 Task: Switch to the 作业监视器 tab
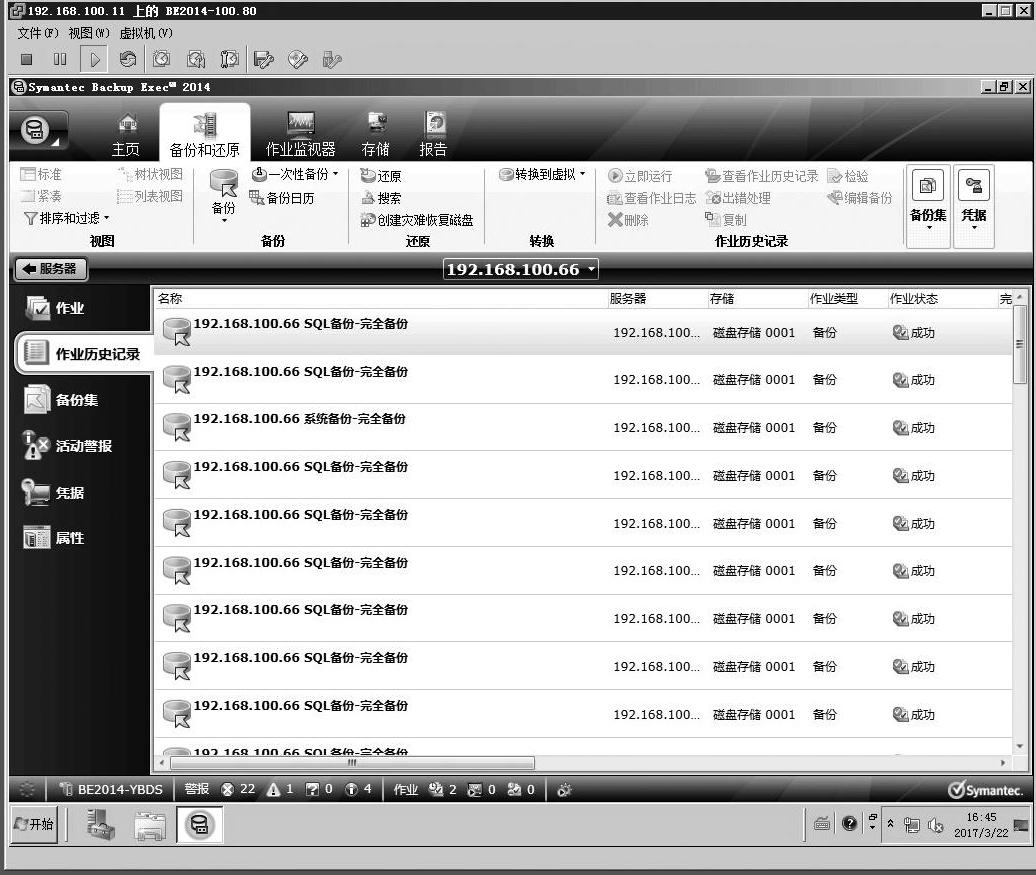tap(300, 136)
